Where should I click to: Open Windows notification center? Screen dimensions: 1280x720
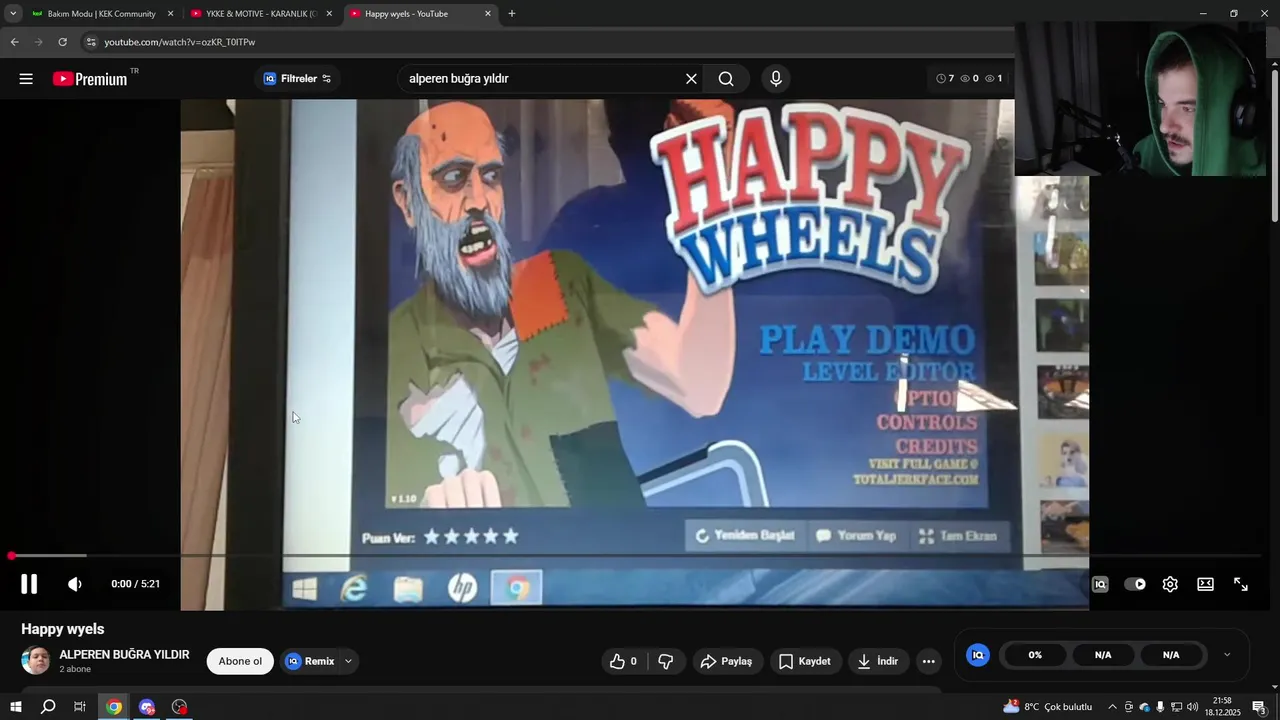1259,707
